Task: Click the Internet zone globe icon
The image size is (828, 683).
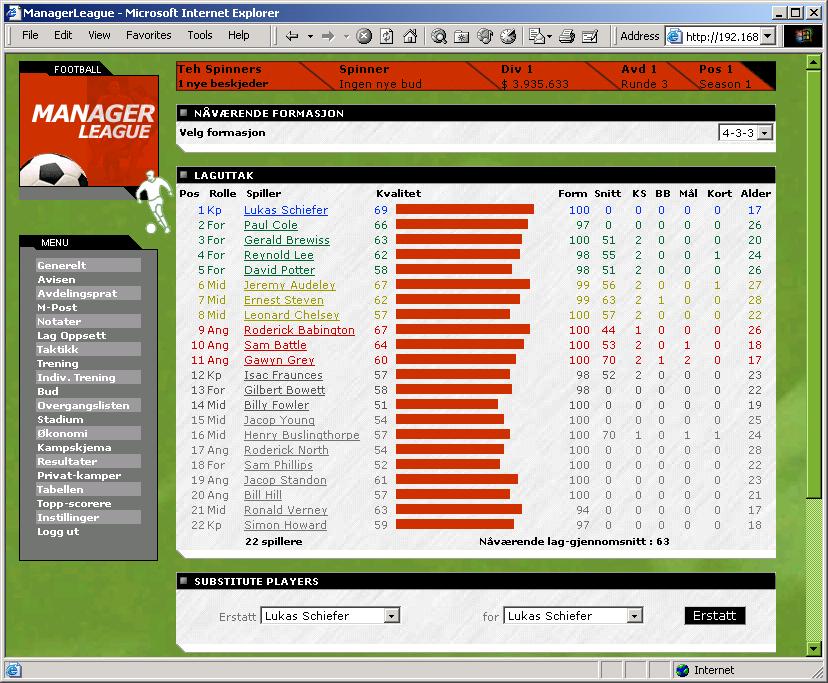Action: [x=682, y=670]
